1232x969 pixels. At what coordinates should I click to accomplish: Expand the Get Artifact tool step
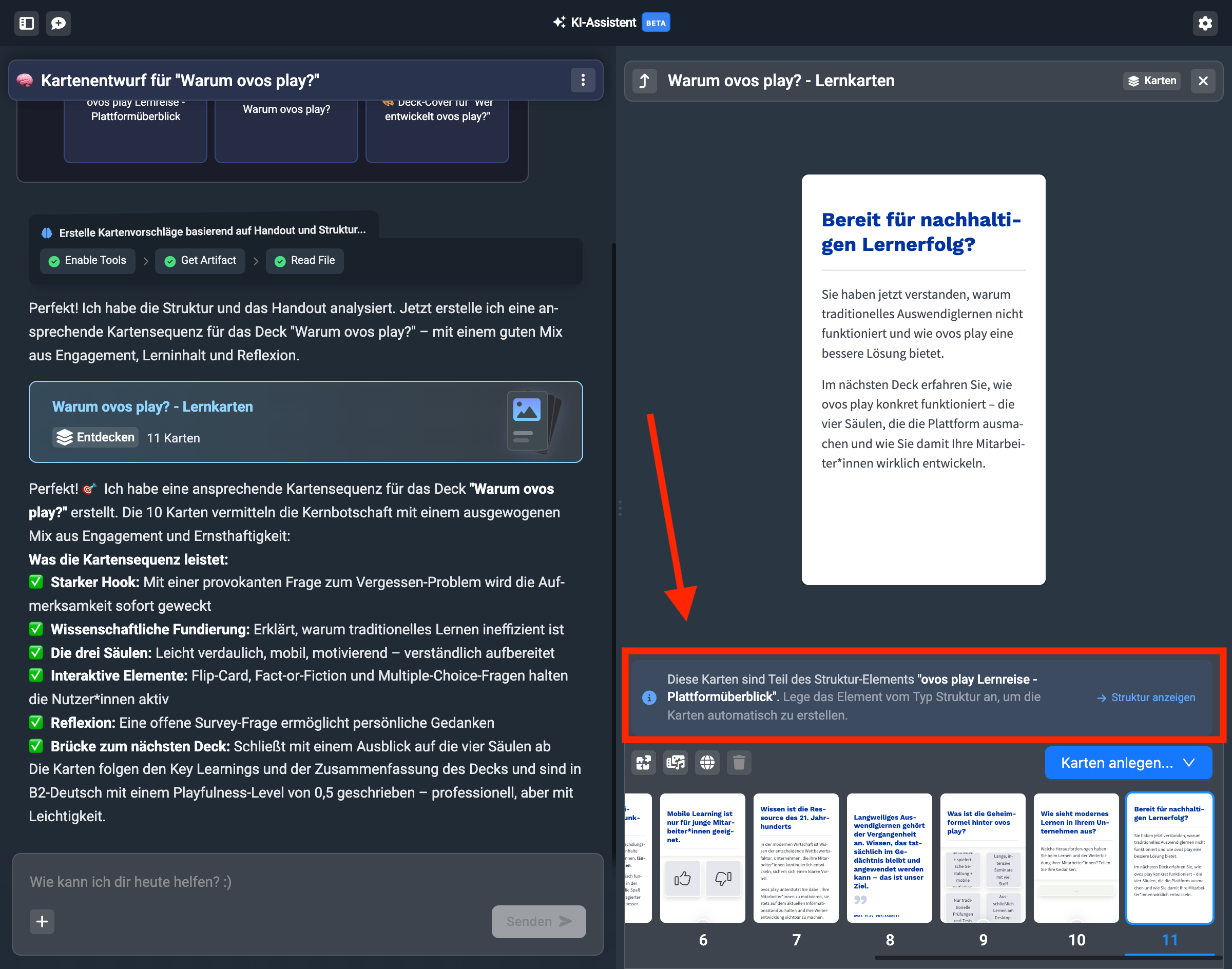coord(200,260)
